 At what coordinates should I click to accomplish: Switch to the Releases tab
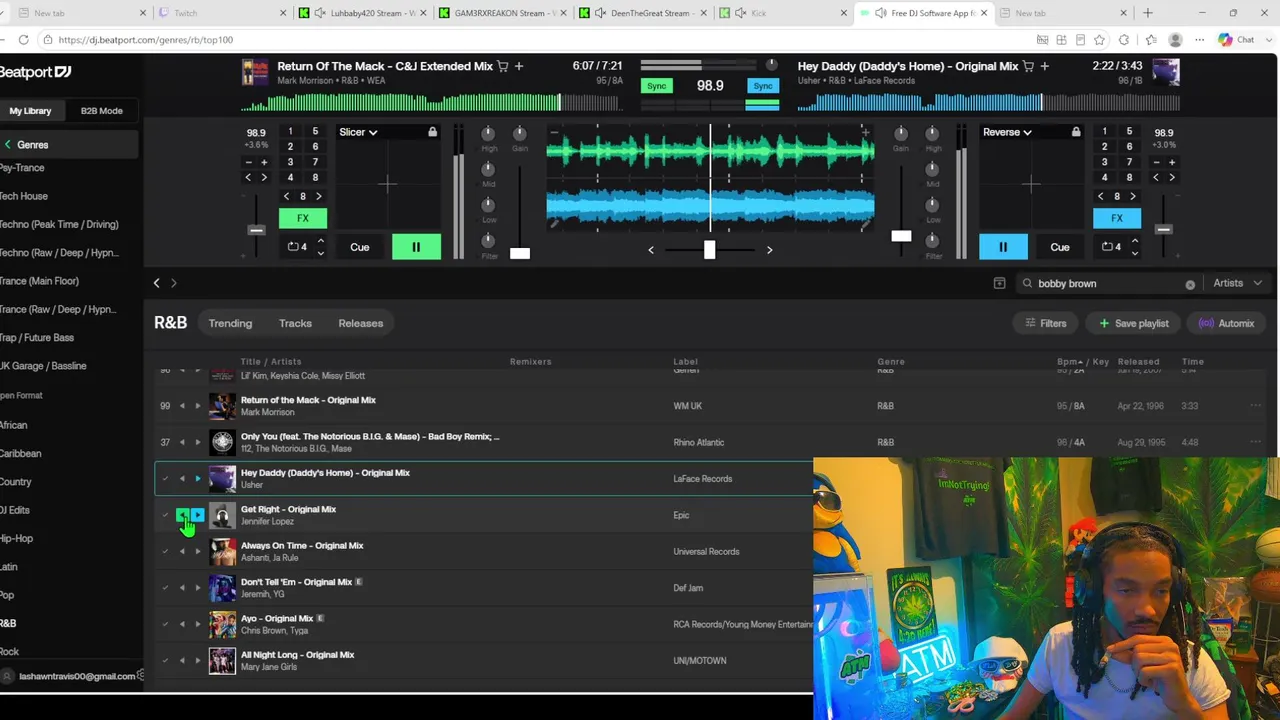click(361, 323)
